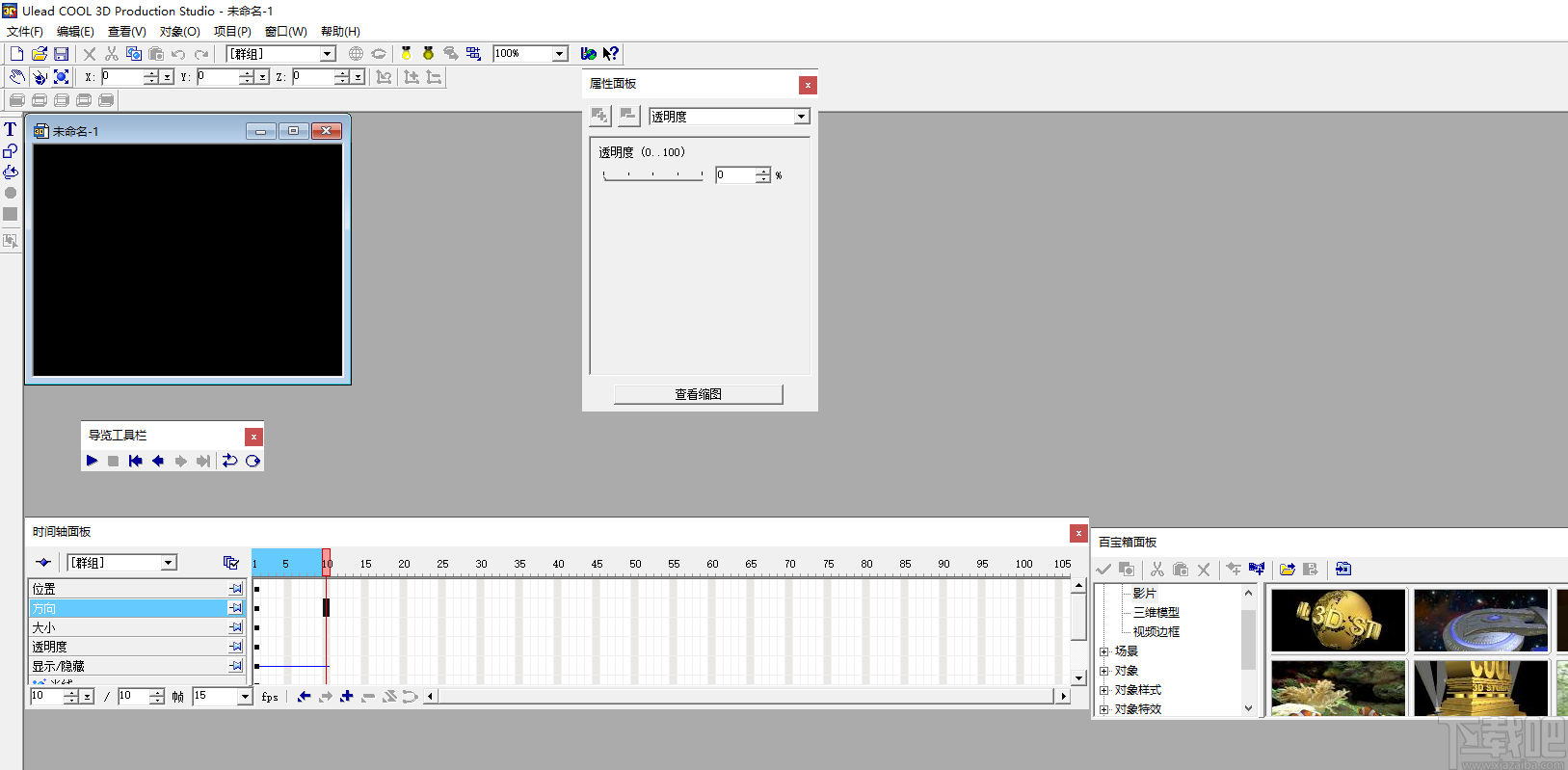Expand the 对象特效 tree node
The width and height of the screenshot is (1568, 770).
click(x=1104, y=709)
